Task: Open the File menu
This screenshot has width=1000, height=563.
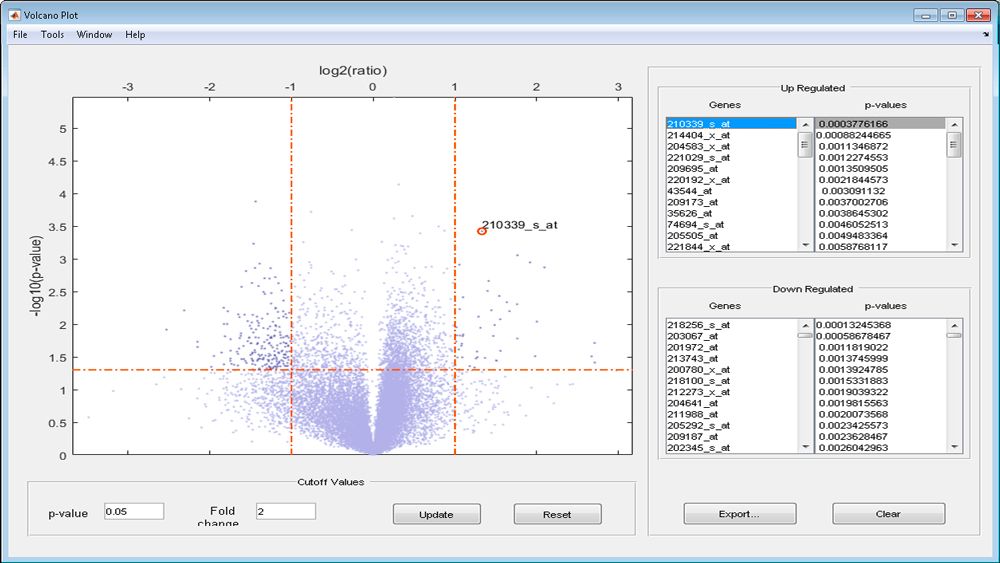Action: pos(20,34)
